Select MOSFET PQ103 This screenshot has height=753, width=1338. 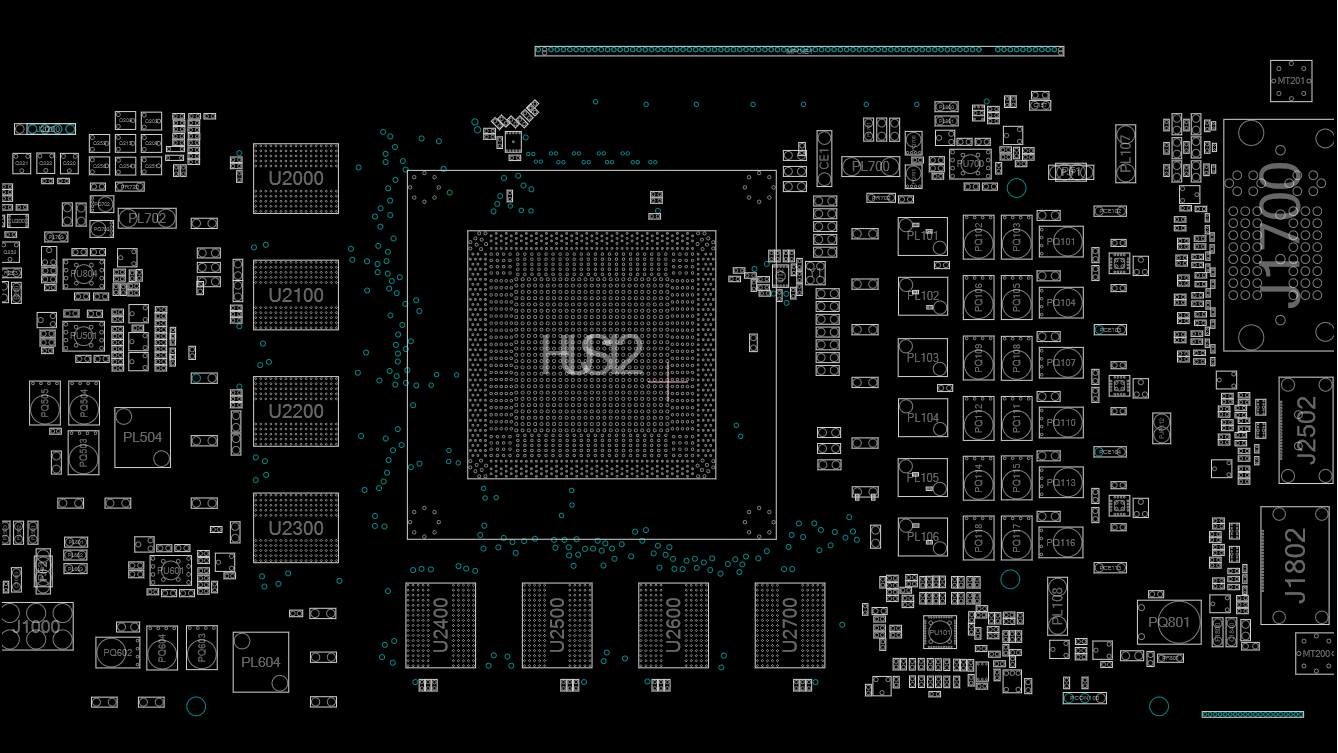point(1017,237)
